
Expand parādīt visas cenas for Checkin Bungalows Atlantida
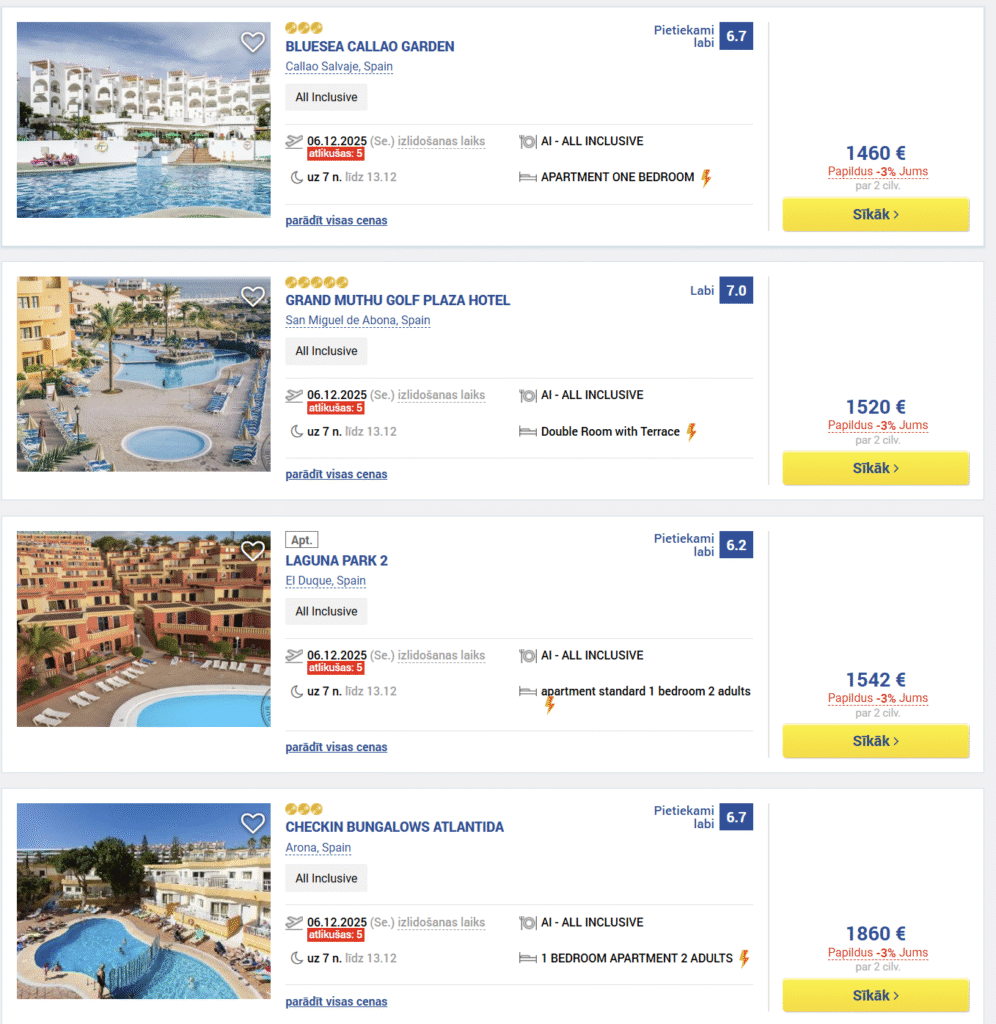336,1001
